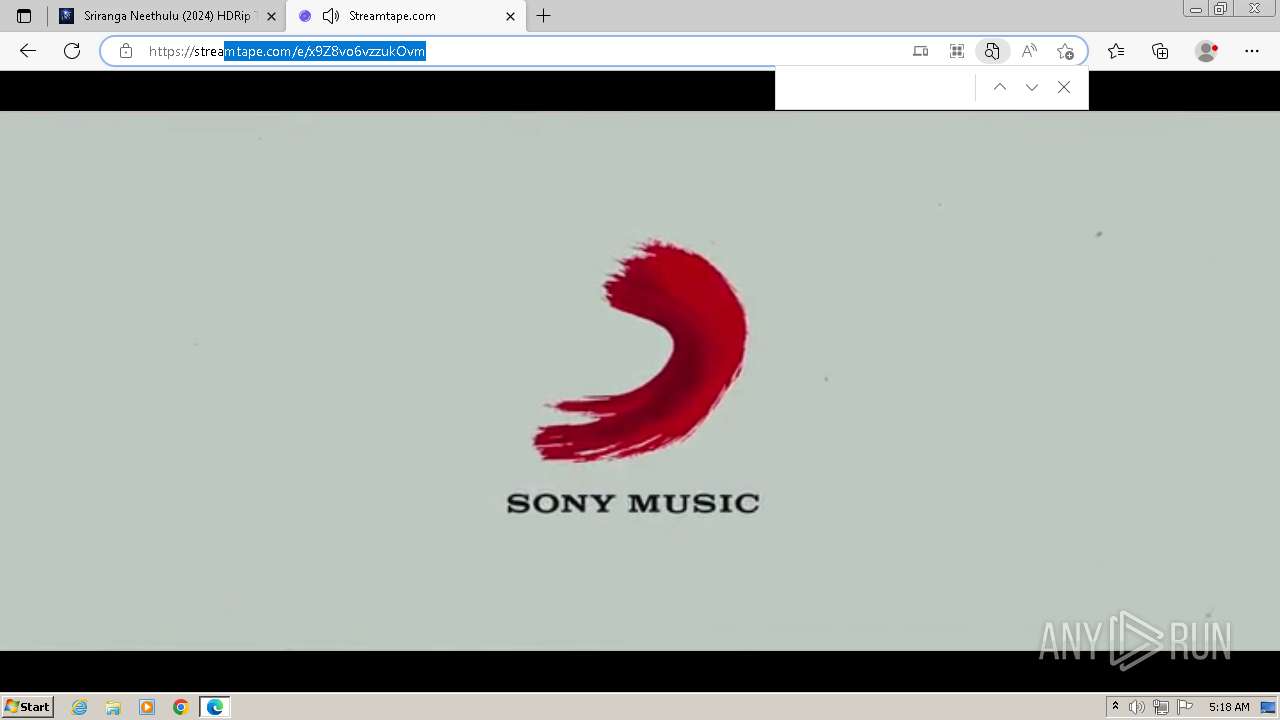This screenshot has height=720, width=1280.
Task: Open the user profile menu
Action: (1207, 51)
